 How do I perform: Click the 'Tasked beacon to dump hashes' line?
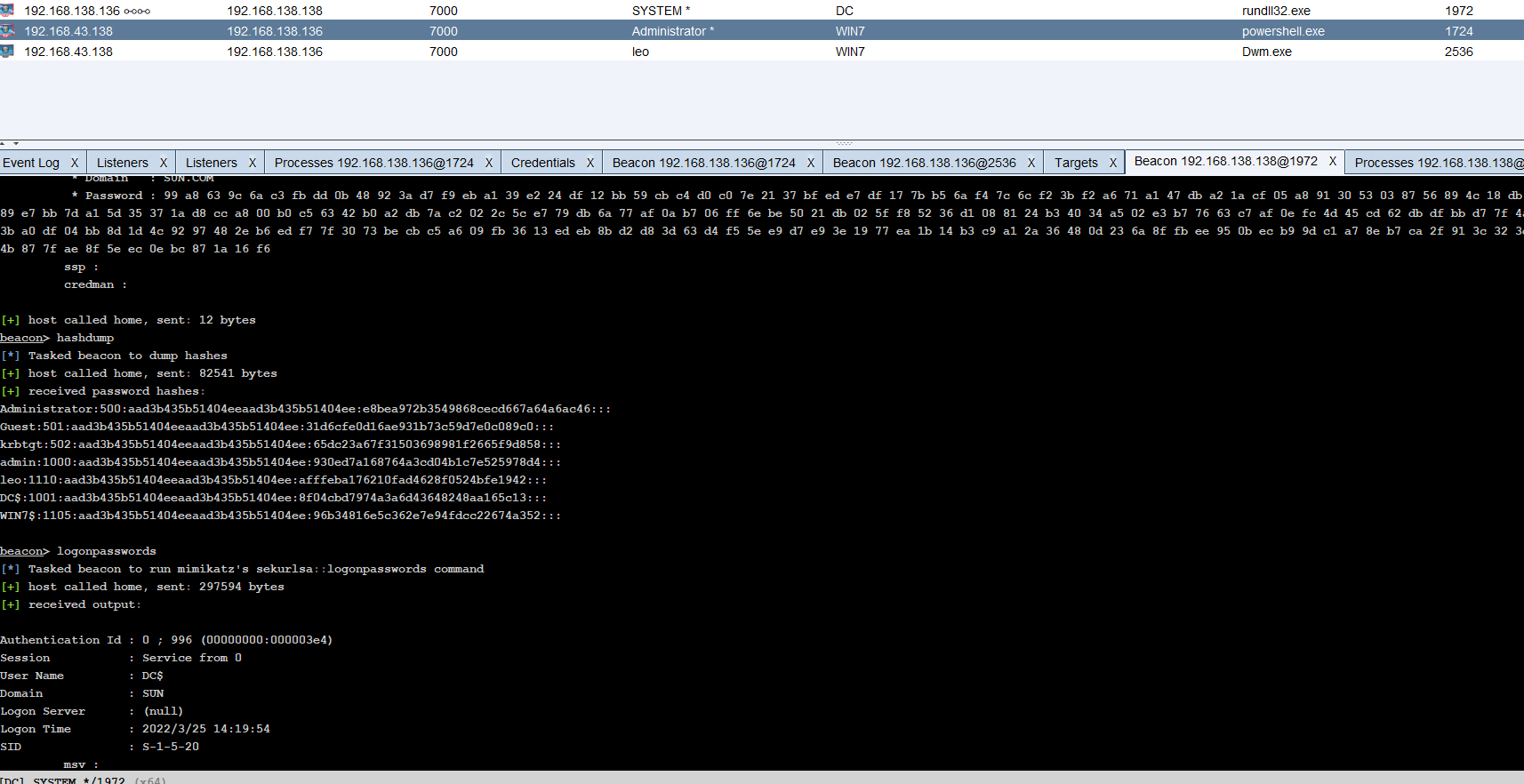114,356
